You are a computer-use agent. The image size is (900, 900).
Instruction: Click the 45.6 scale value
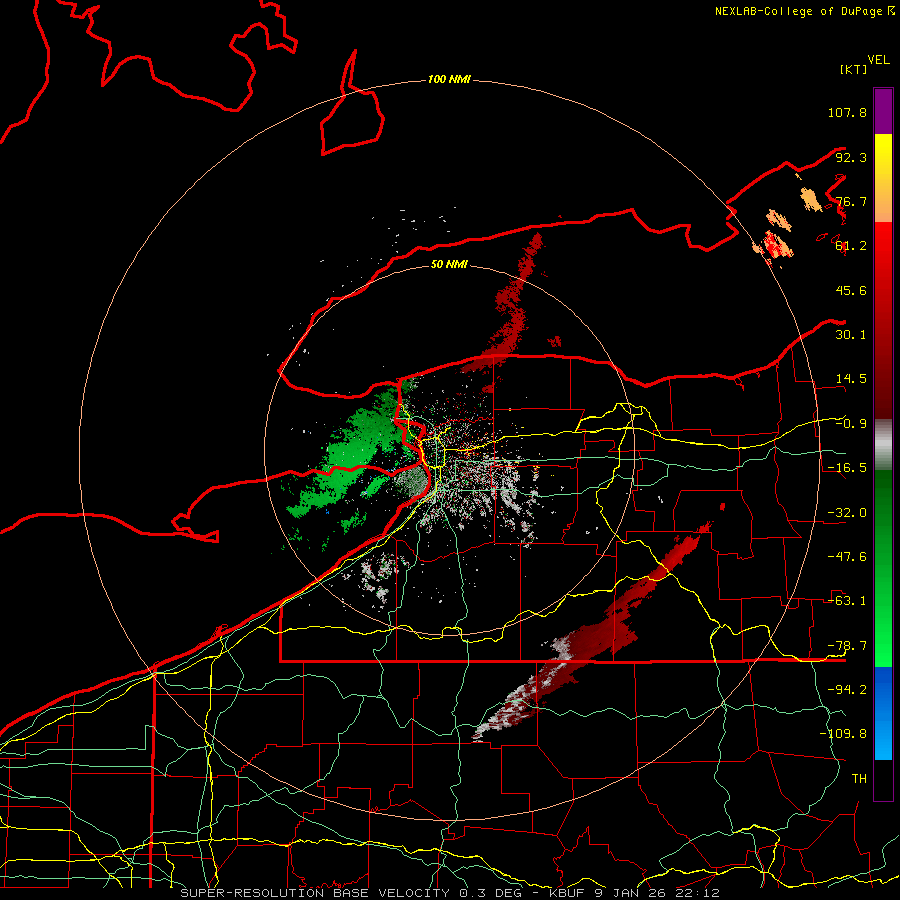point(851,290)
